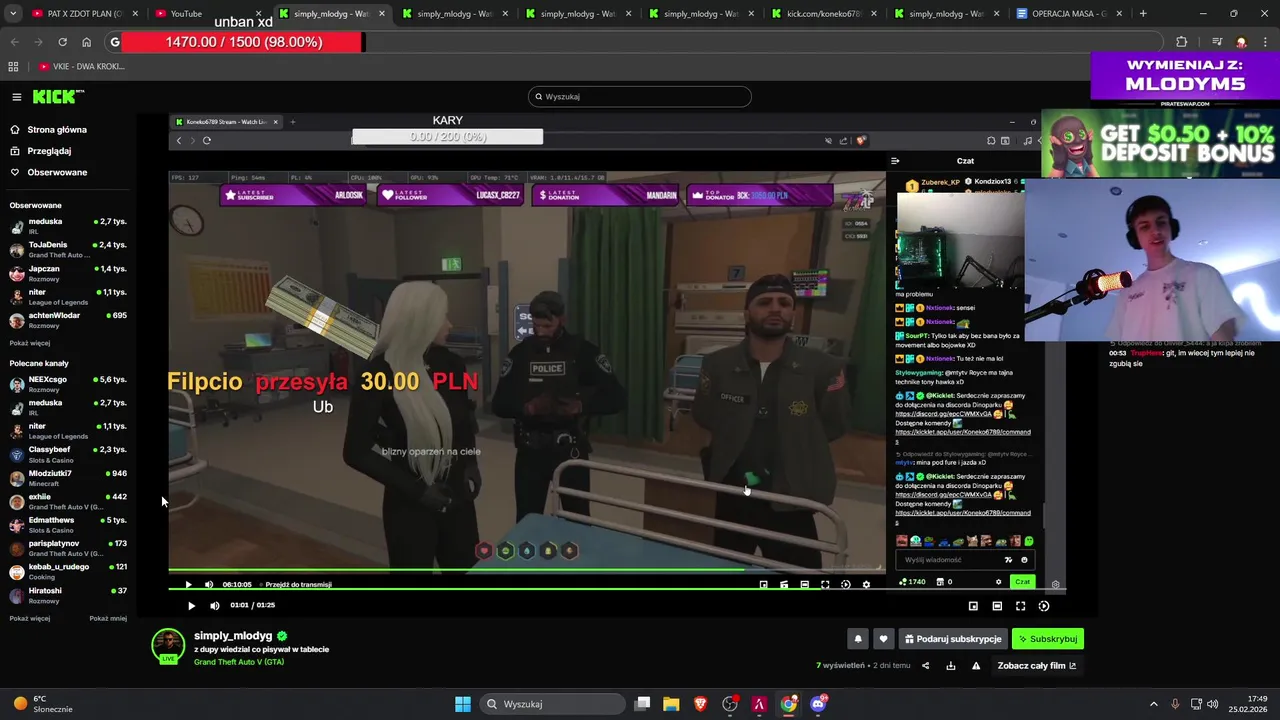Follow channel with heart button
The image size is (1280, 720).
pos(883,639)
